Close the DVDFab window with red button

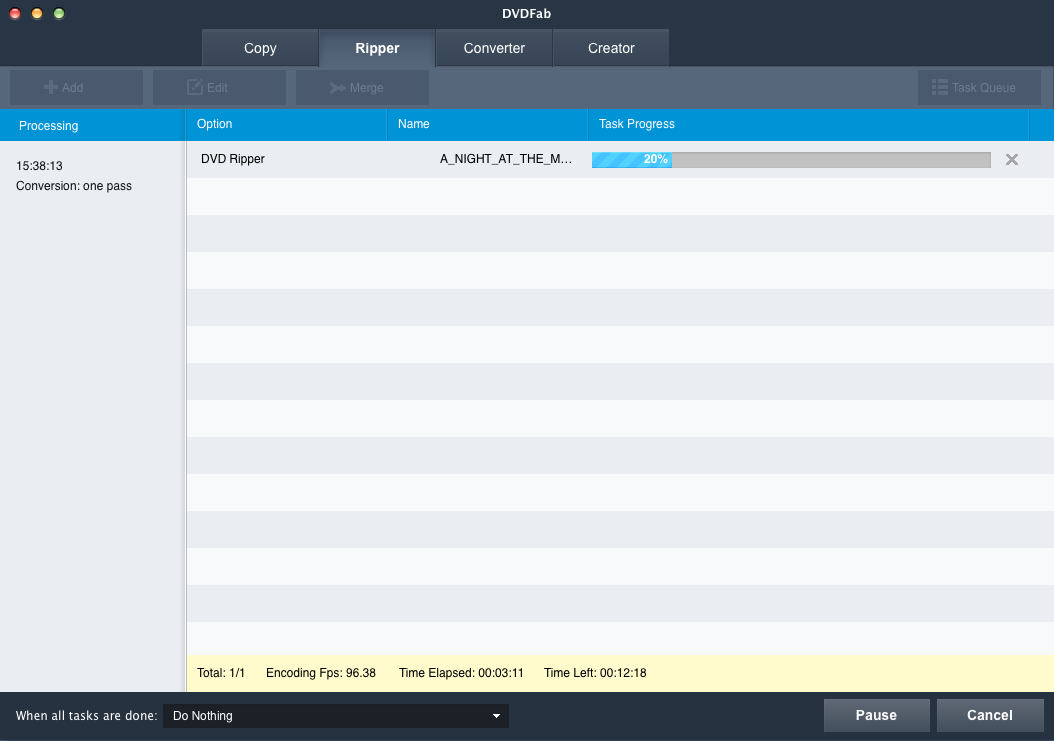[x=15, y=13]
